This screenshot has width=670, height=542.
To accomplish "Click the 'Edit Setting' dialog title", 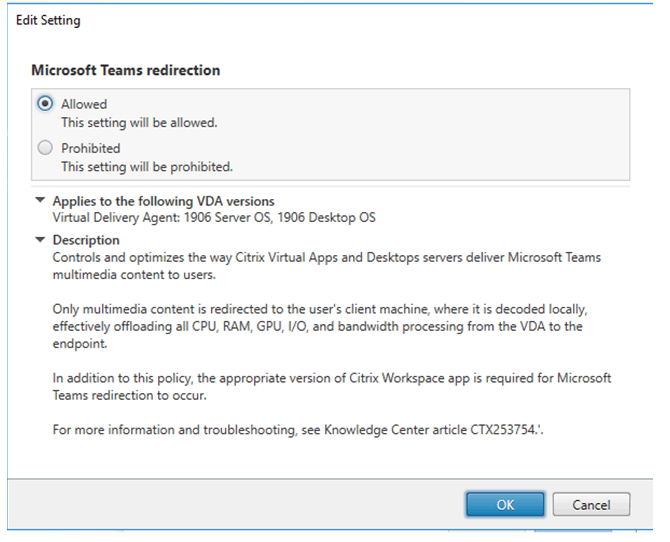I will click(x=48, y=20).
